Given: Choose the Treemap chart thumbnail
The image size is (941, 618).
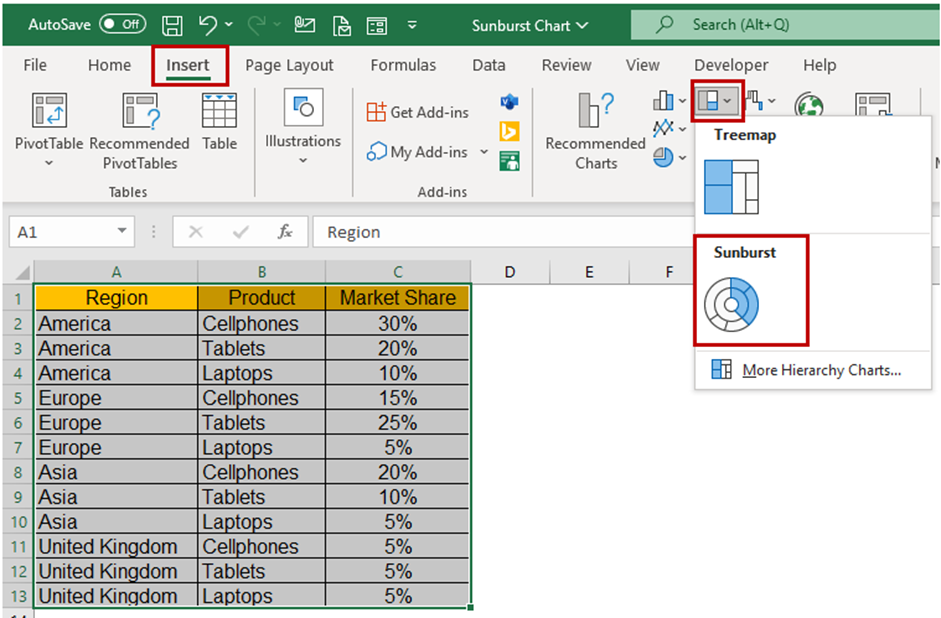Looking at the screenshot, I should click(731, 187).
